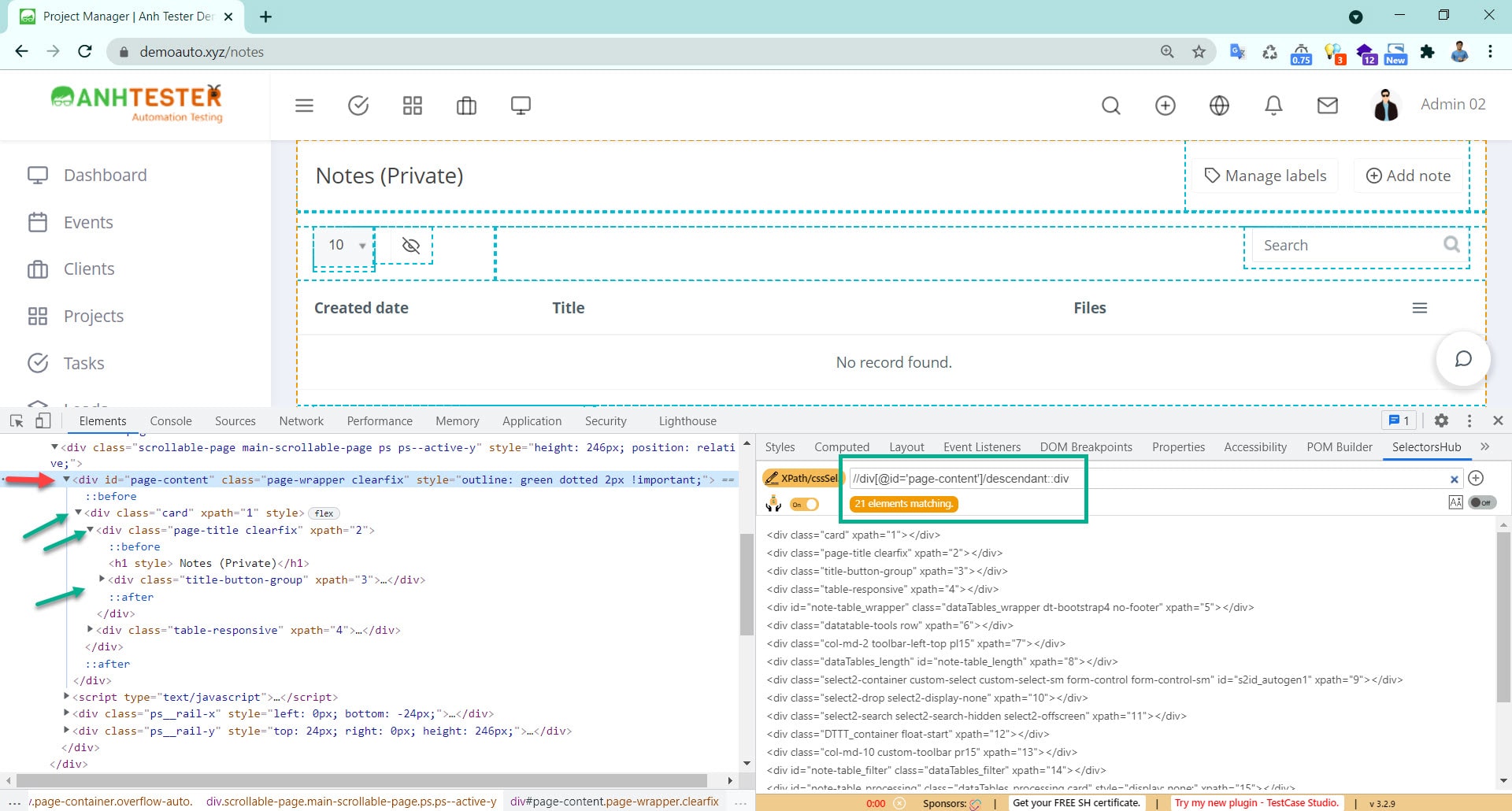
Task: Open the DevTools settings gear
Action: click(x=1441, y=420)
